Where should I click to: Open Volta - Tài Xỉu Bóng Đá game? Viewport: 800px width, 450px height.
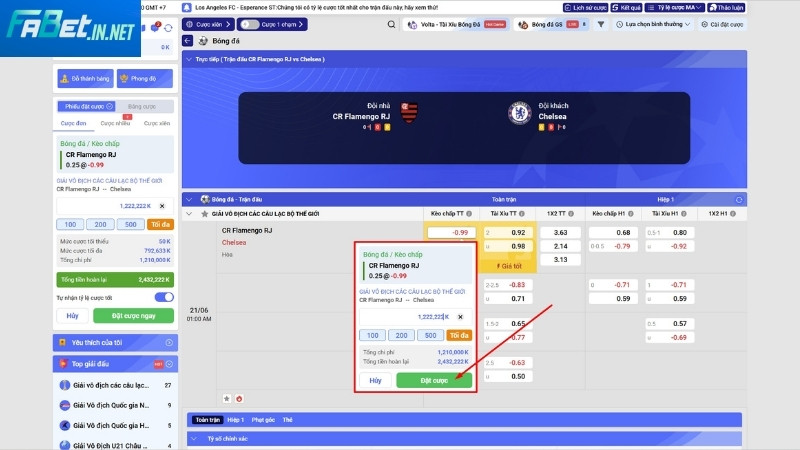(x=456, y=24)
